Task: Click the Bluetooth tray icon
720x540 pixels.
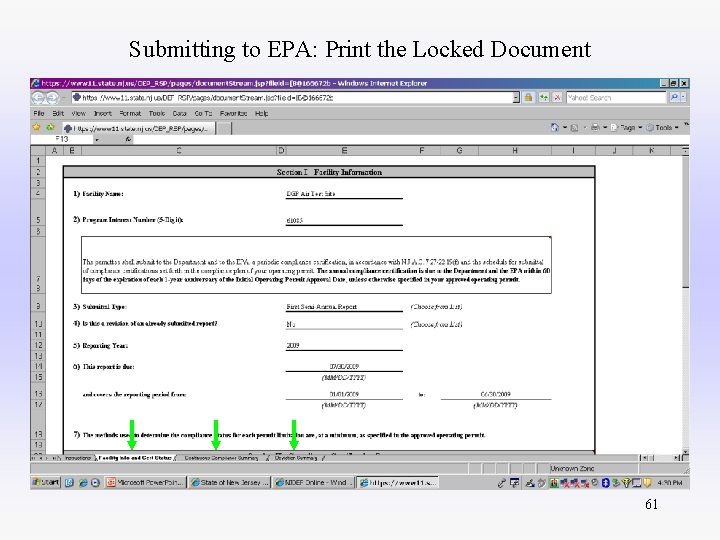Action: tap(605, 483)
